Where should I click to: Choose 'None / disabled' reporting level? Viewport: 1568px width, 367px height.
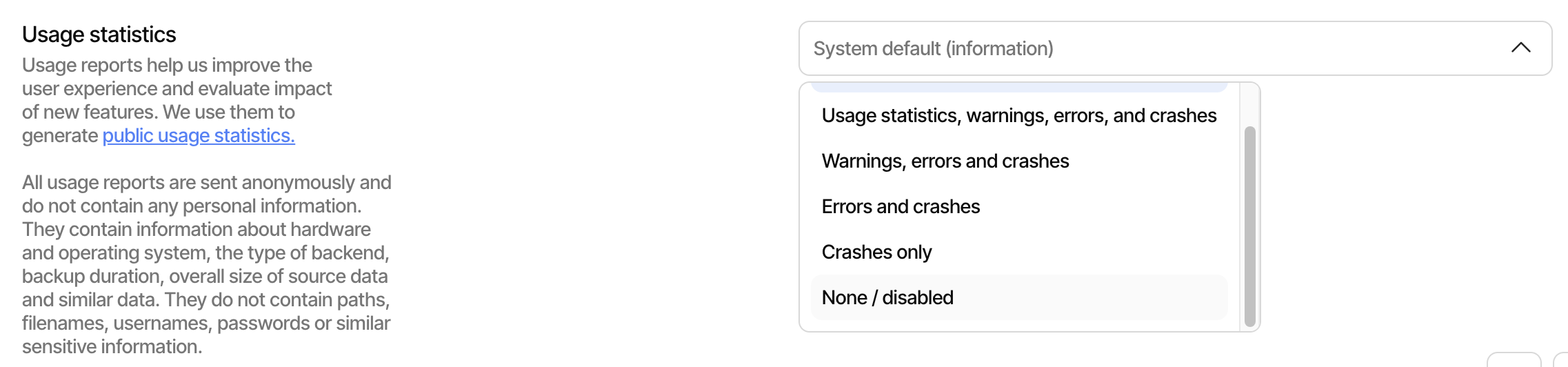pyautogui.click(x=887, y=298)
